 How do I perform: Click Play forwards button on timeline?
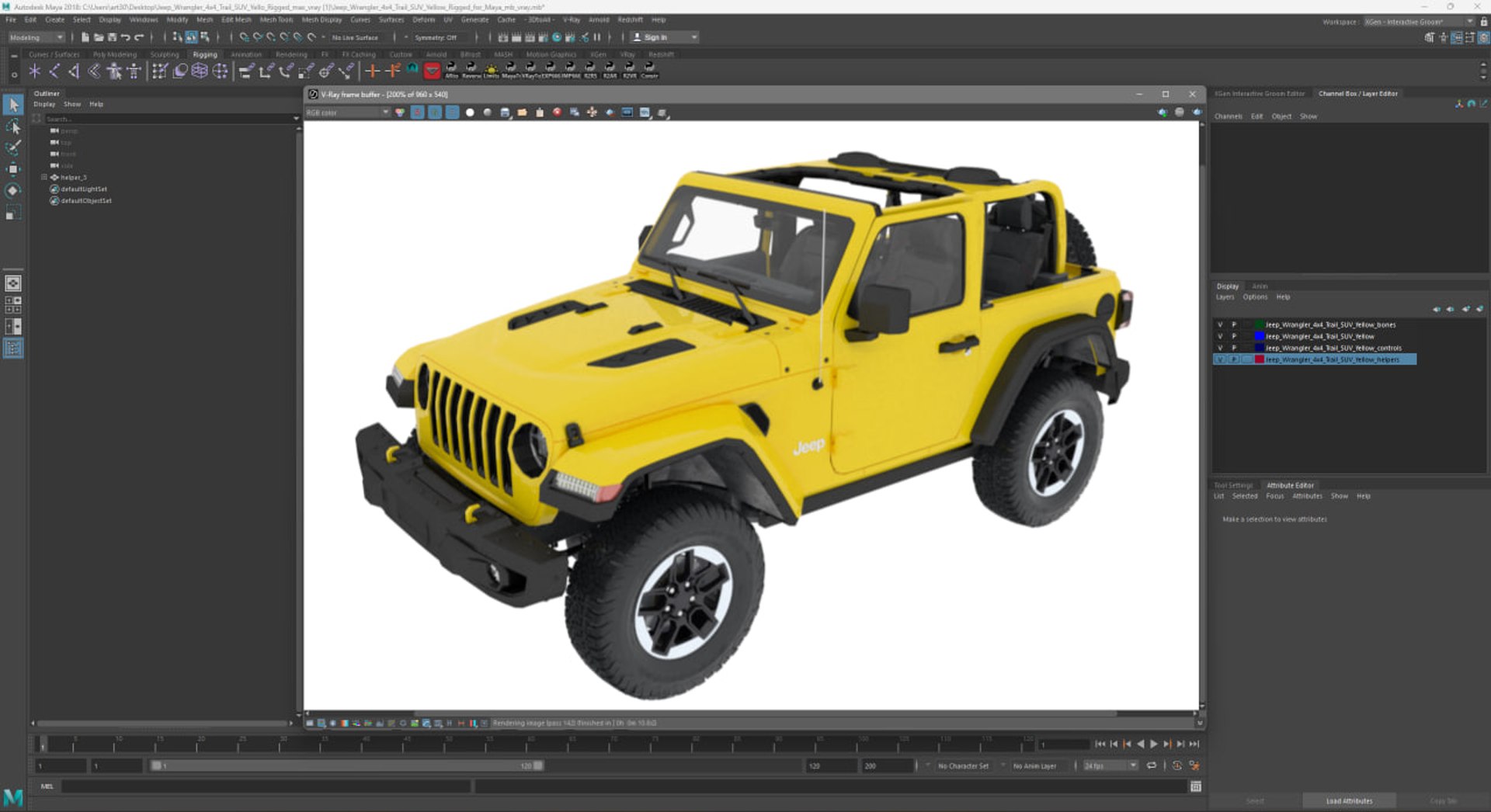[x=1153, y=744]
